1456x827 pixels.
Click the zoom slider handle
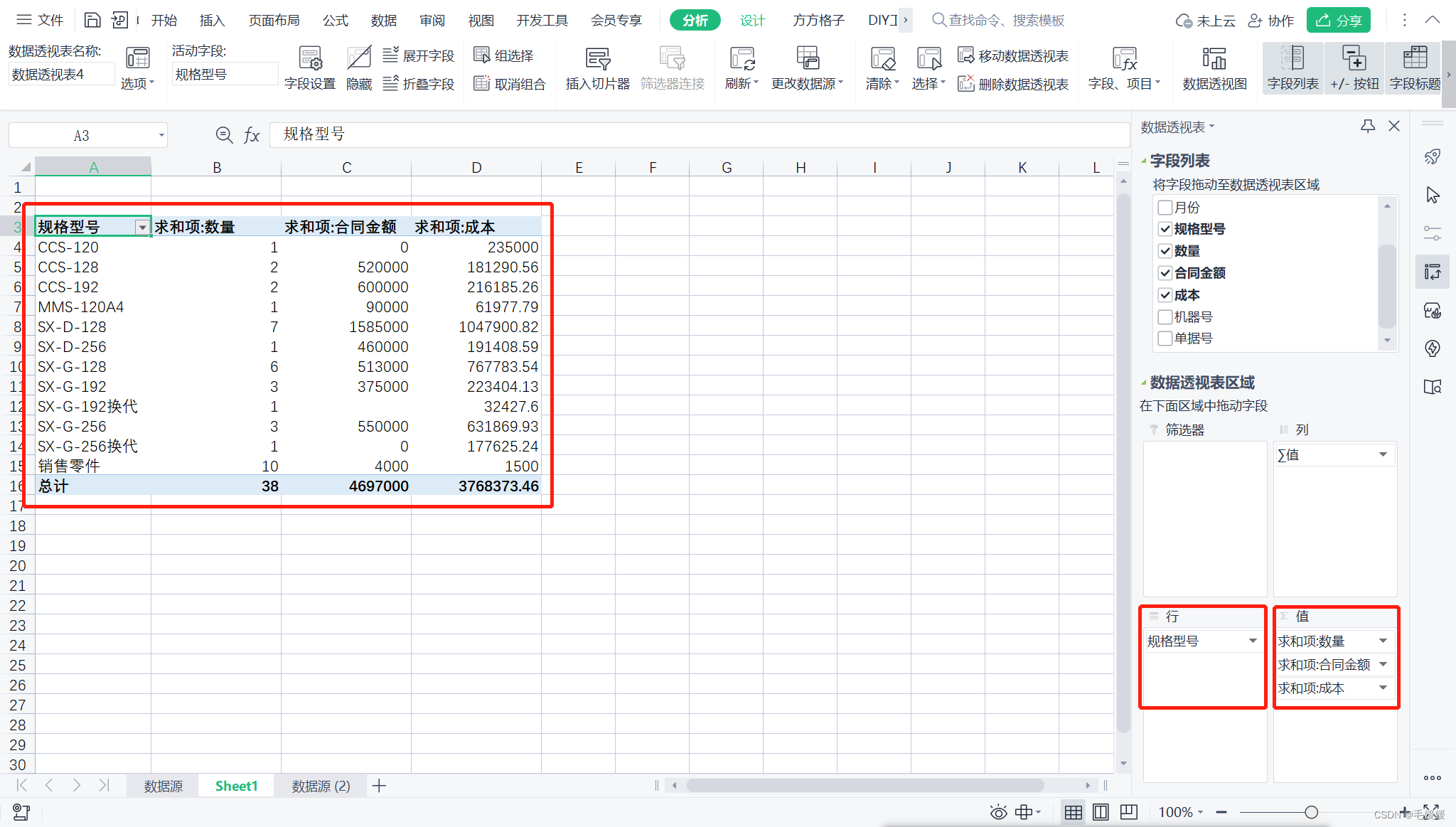click(1312, 812)
